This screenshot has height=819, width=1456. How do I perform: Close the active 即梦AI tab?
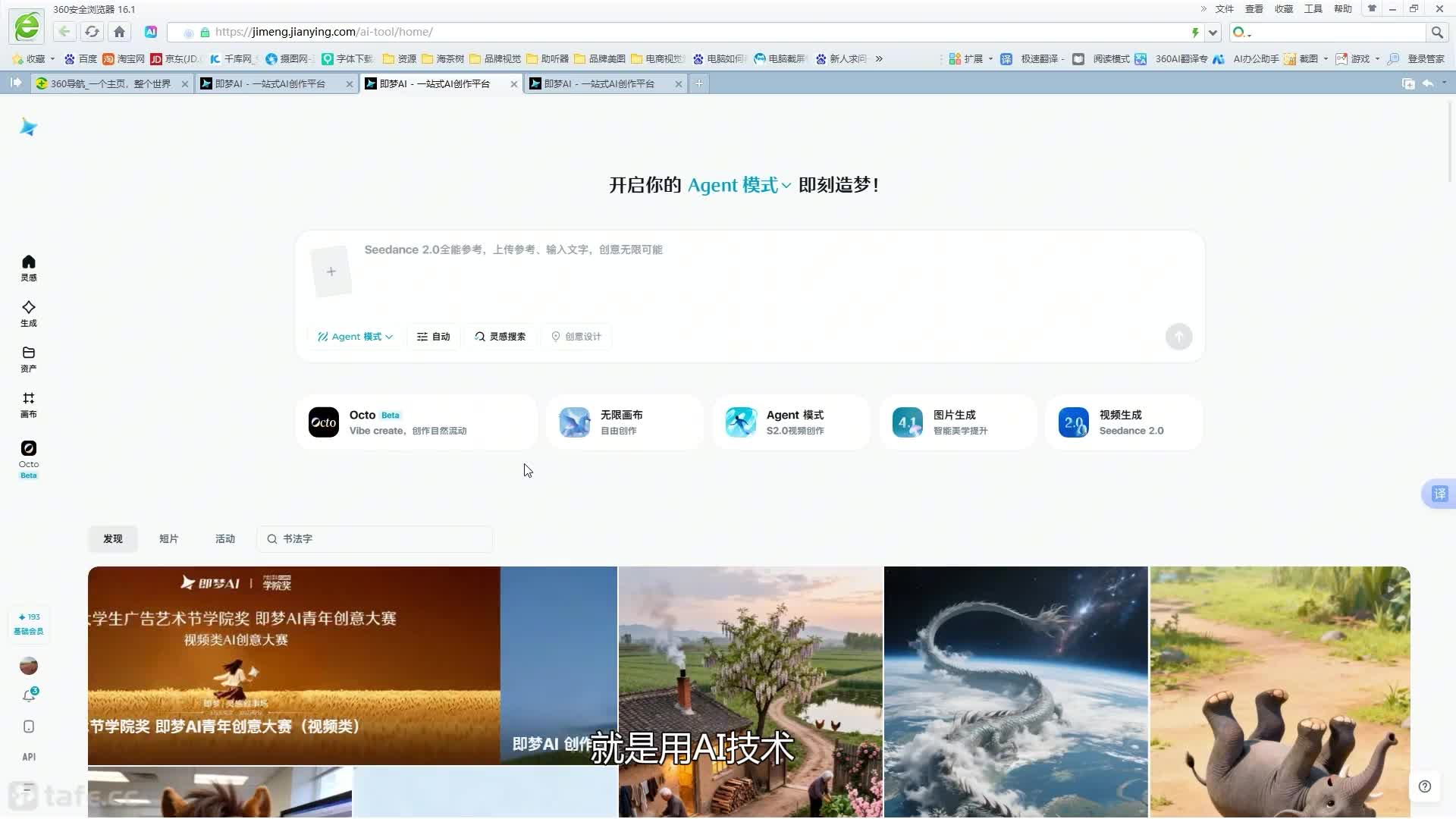[x=514, y=84]
